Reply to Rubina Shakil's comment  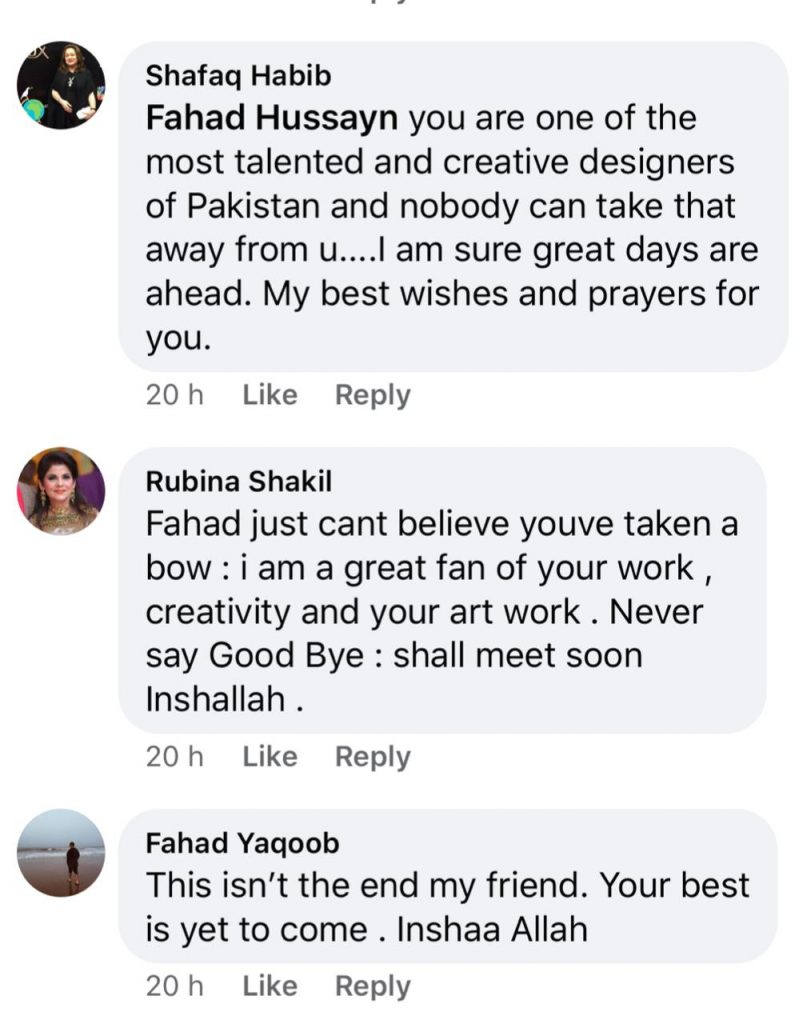372,757
